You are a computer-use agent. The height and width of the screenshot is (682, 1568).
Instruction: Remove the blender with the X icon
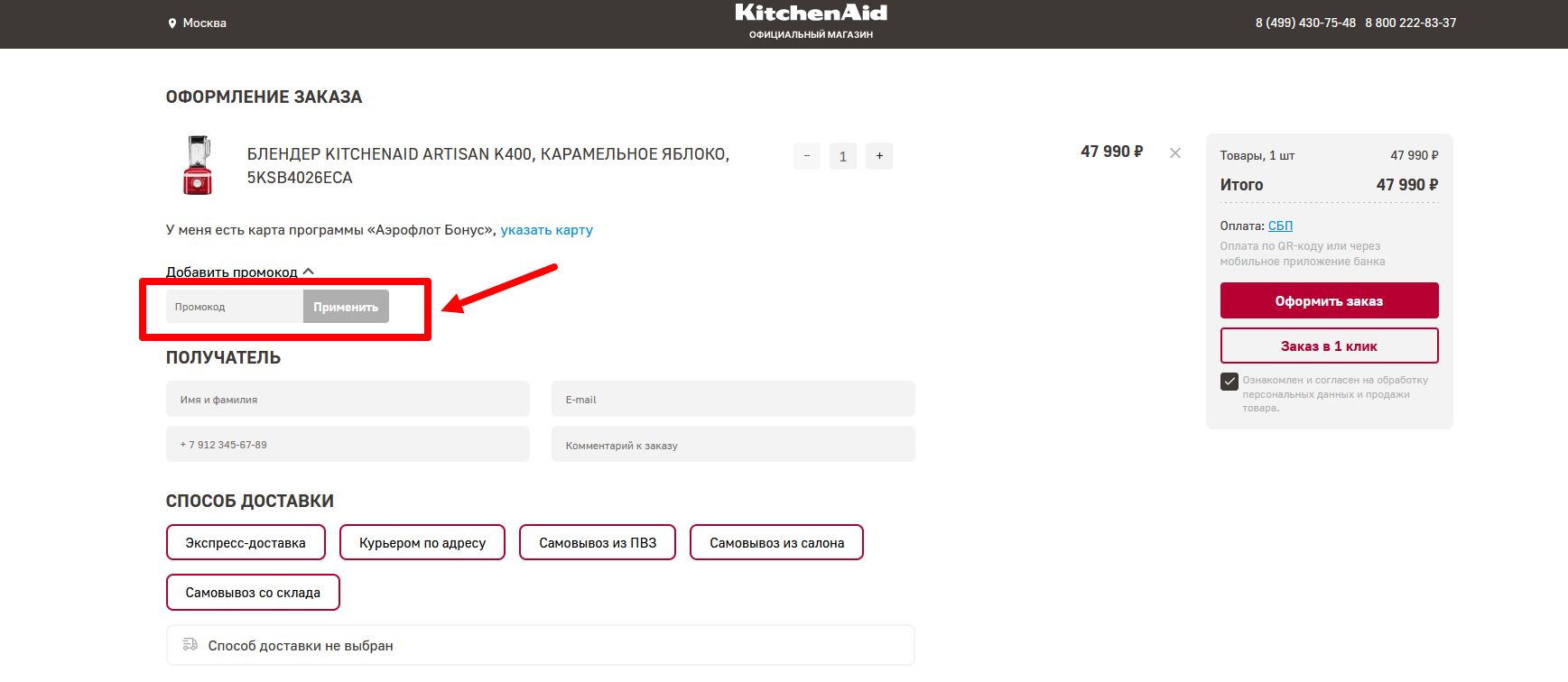click(x=1175, y=153)
